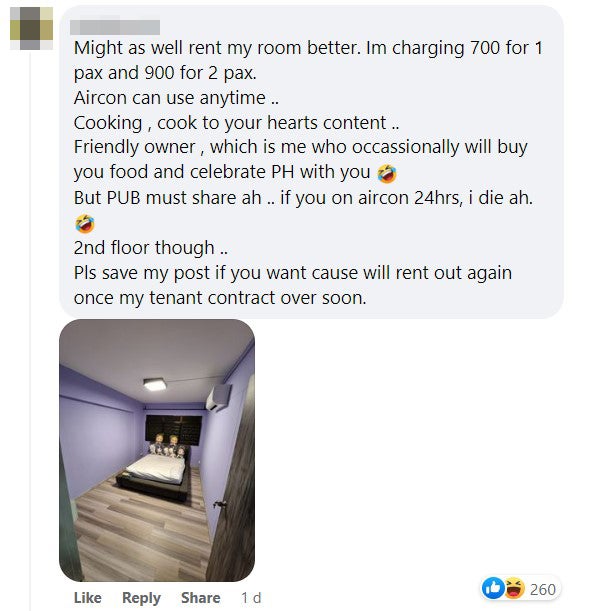The width and height of the screenshot is (607, 611).
Task: Click the wall aircon unit in the photo
Action: coord(219,397)
